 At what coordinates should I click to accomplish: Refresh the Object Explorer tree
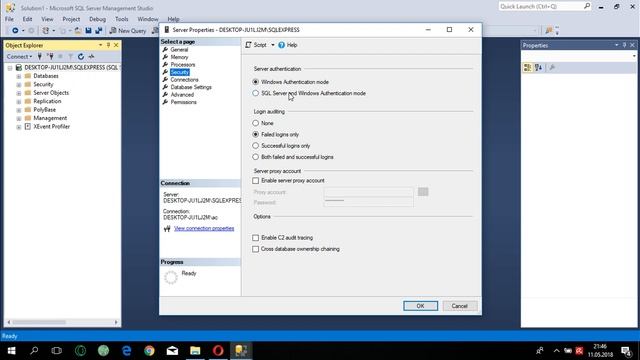(81, 56)
